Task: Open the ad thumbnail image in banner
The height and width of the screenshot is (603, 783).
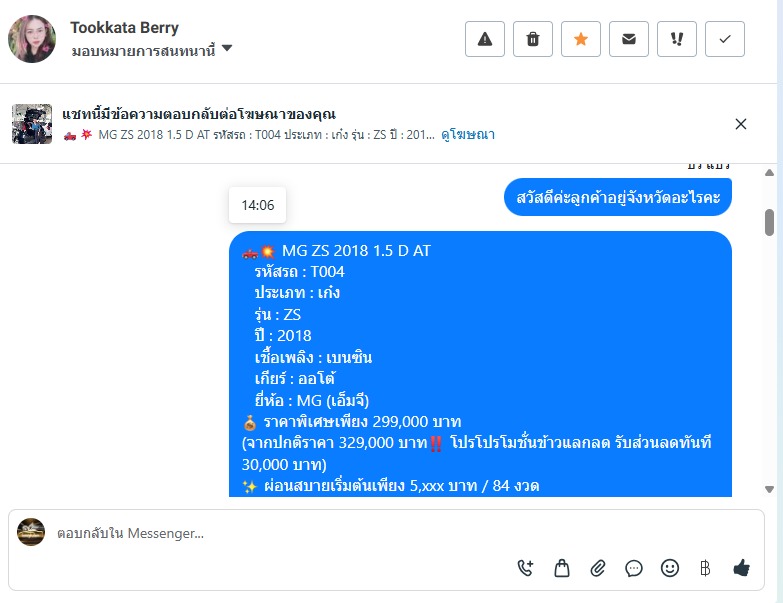Action: pyautogui.click(x=32, y=124)
